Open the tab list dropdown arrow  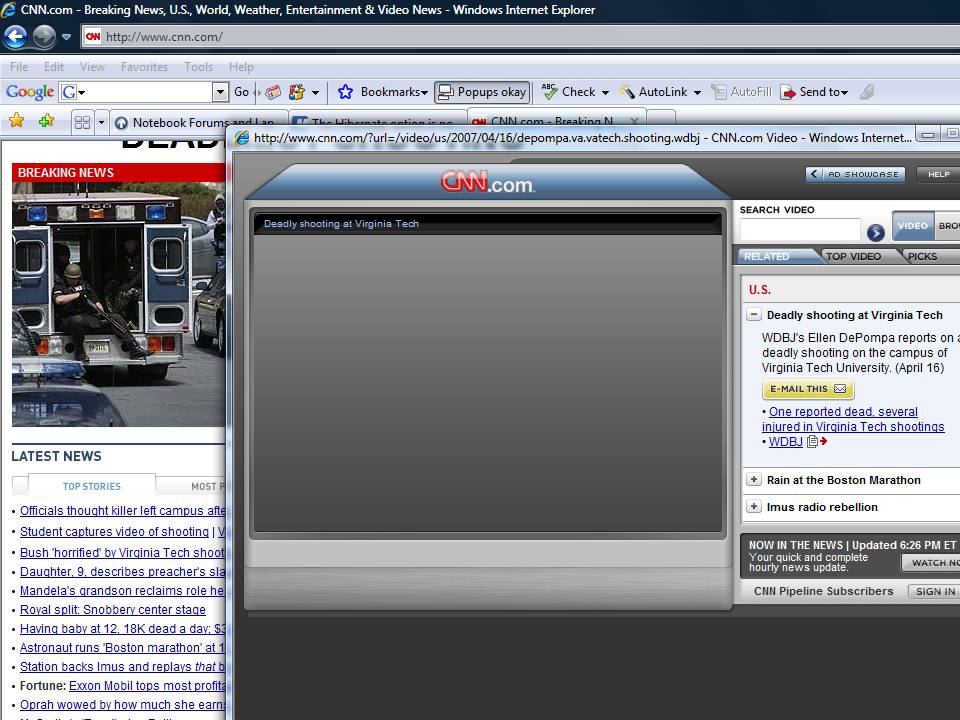click(101, 122)
